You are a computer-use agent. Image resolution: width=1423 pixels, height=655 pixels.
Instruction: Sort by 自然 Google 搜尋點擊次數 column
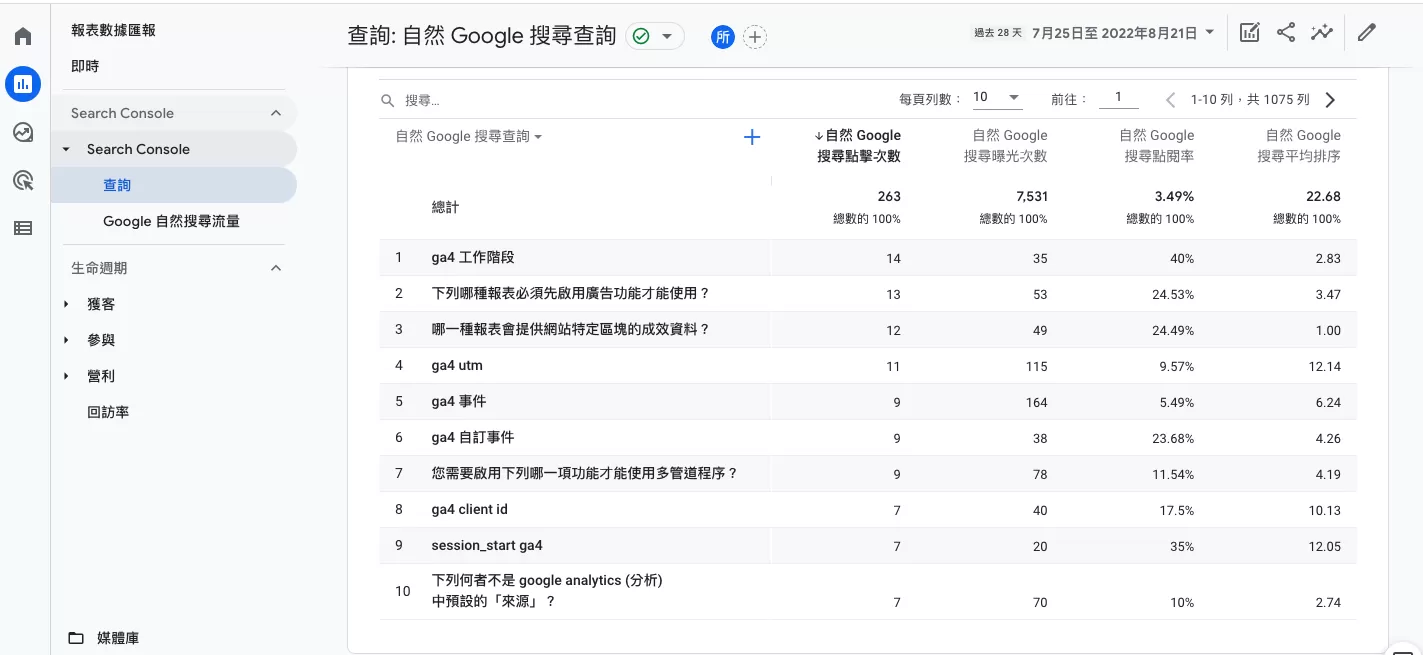pyautogui.click(x=857, y=146)
